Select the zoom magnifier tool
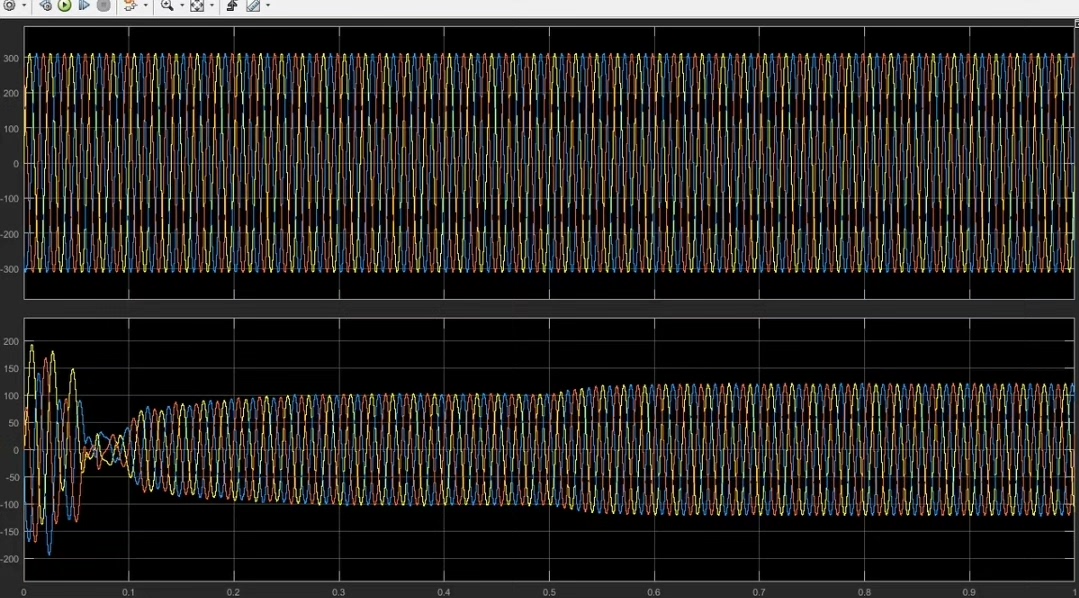This screenshot has width=1079, height=598. tap(167, 6)
